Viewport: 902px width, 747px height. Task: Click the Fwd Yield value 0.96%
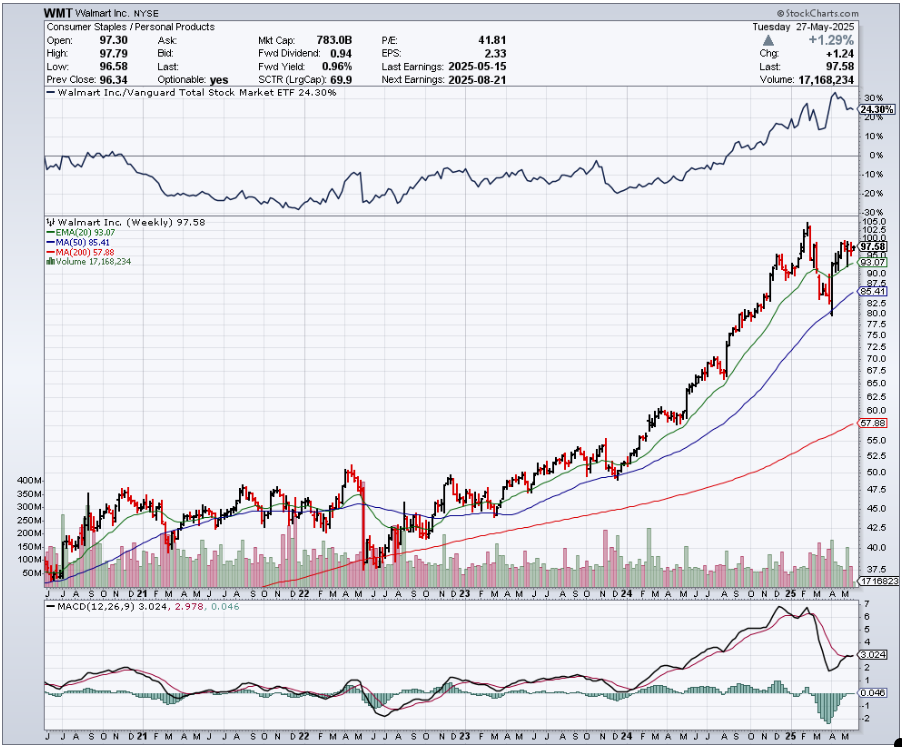pyautogui.click(x=337, y=67)
